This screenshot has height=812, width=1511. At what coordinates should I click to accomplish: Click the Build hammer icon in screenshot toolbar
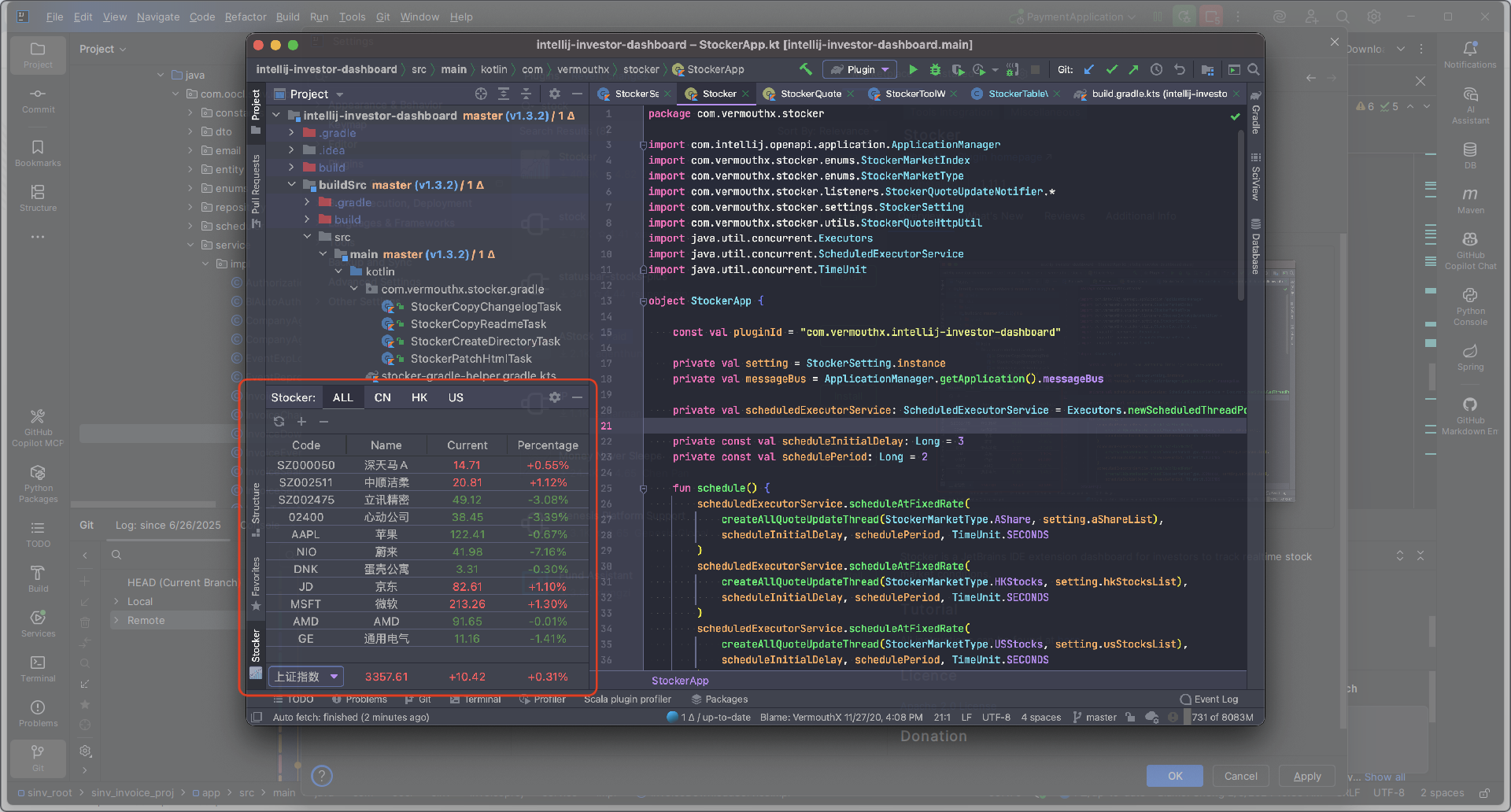tap(805, 69)
